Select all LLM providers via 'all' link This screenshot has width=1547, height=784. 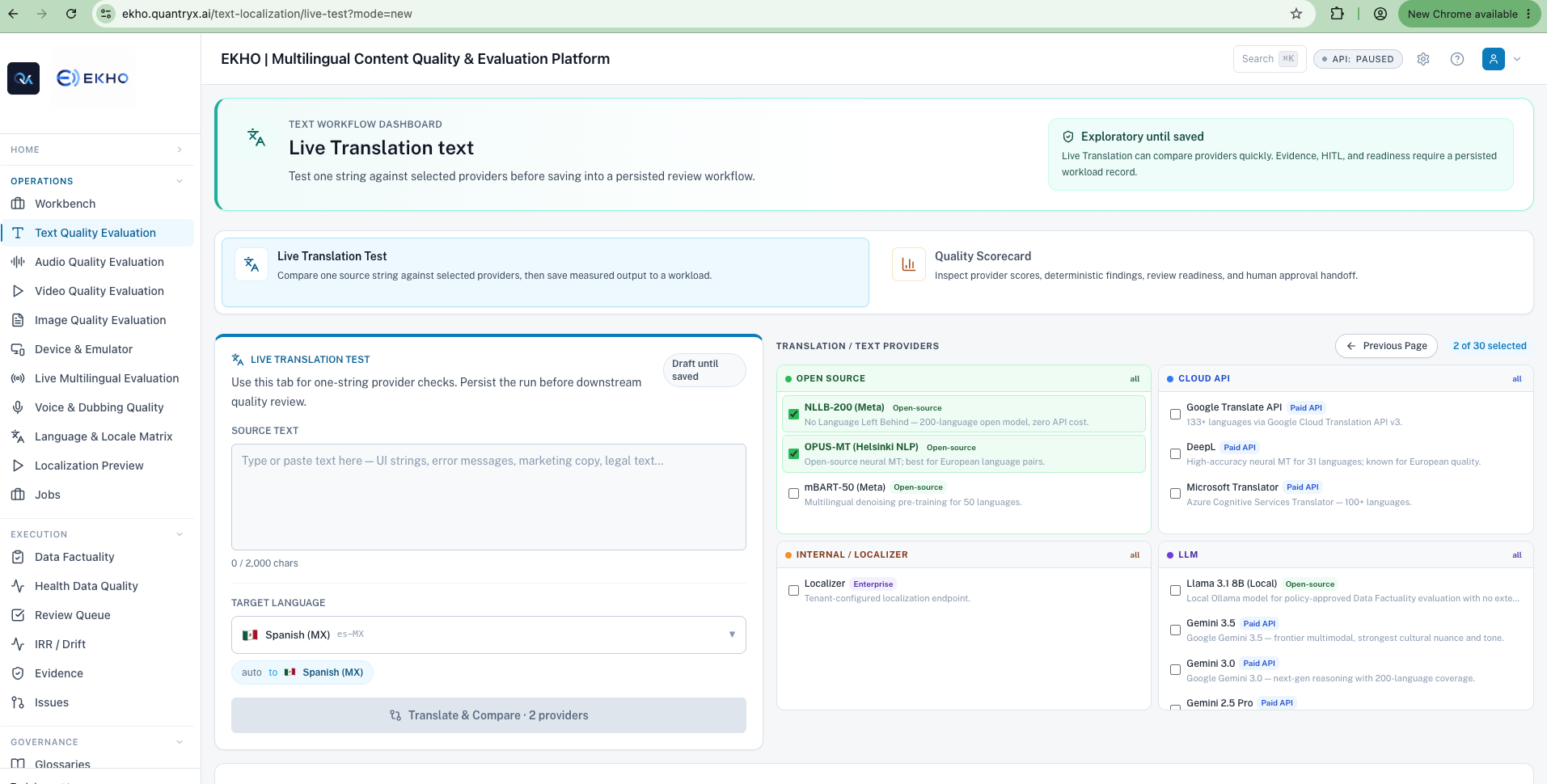(1517, 555)
